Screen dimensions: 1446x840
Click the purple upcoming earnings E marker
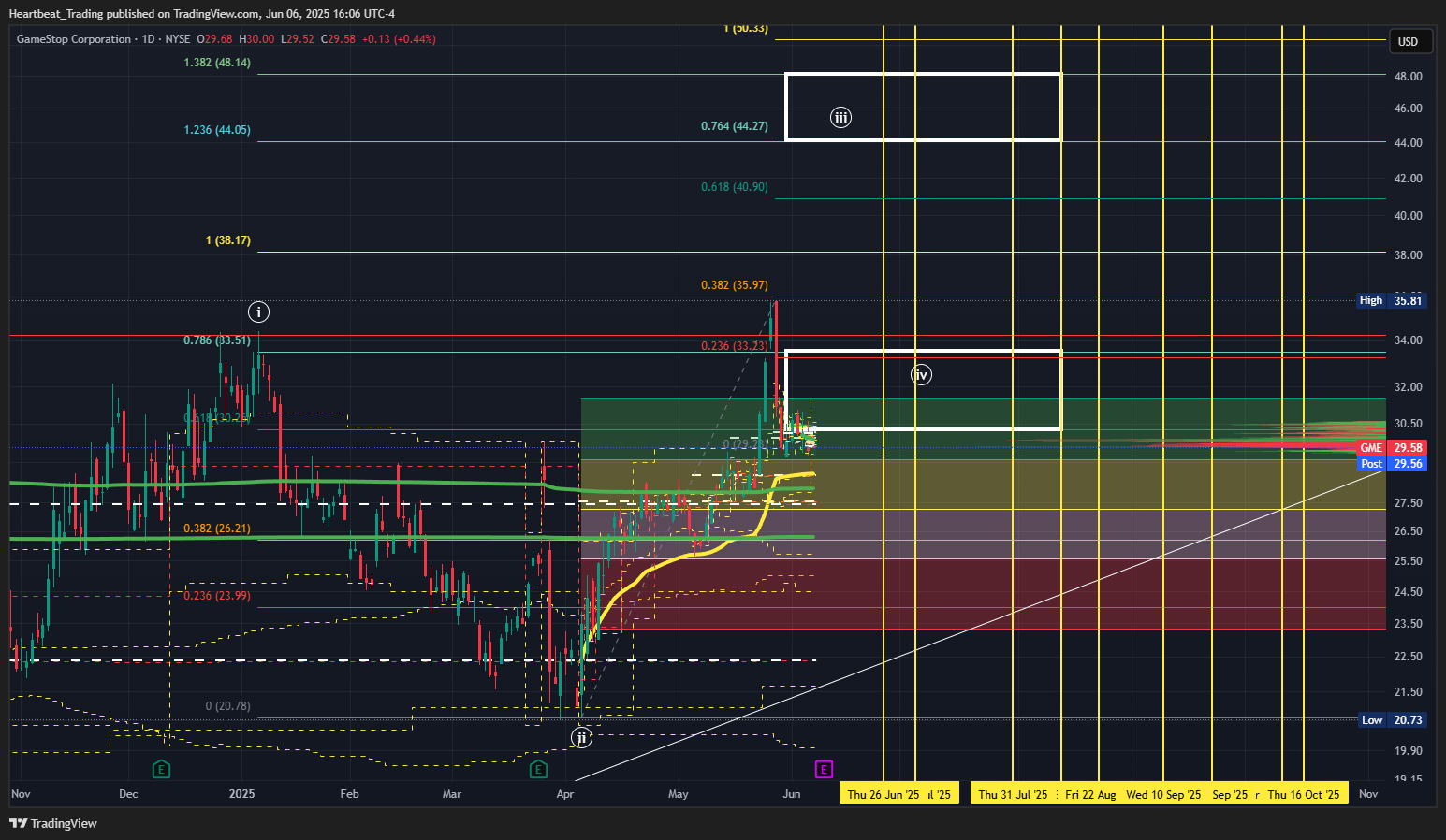coord(824,769)
